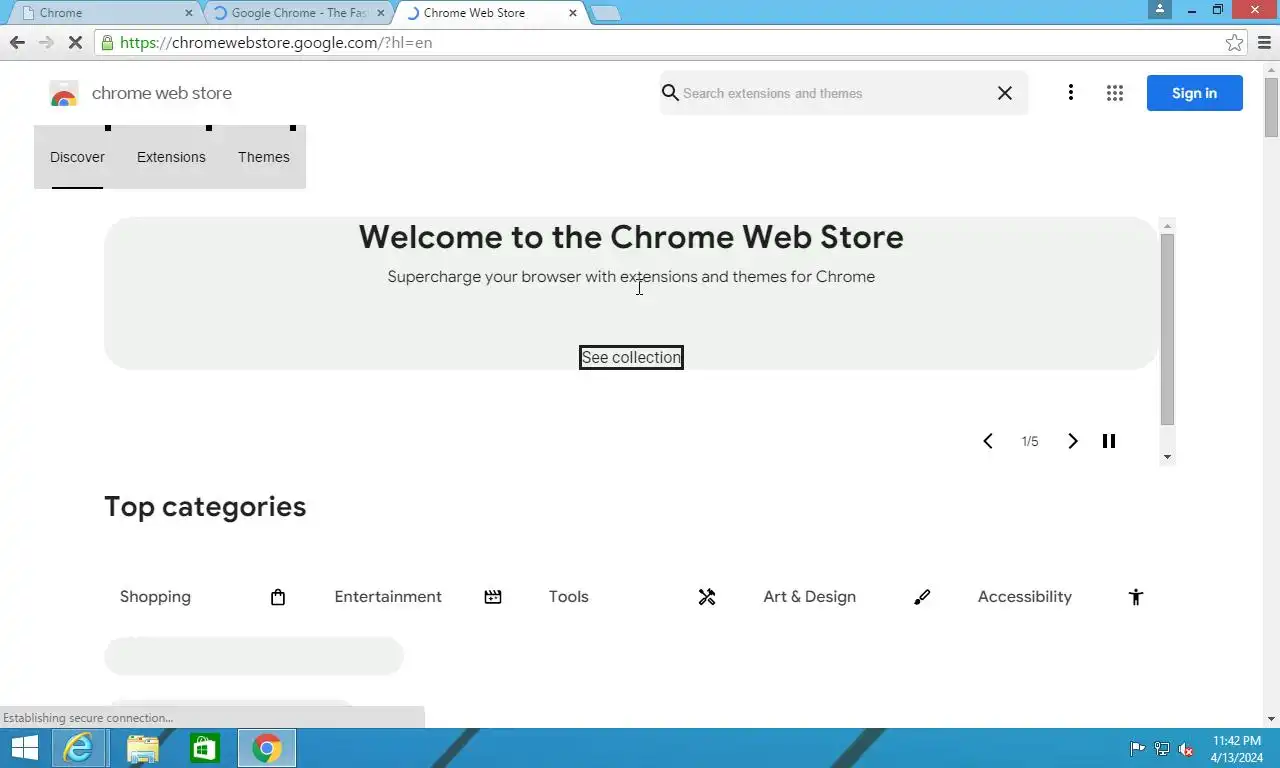Close the Google Chrome - The Fast tab
This screenshot has width=1280, height=768.
pyautogui.click(x=381, y=13)
